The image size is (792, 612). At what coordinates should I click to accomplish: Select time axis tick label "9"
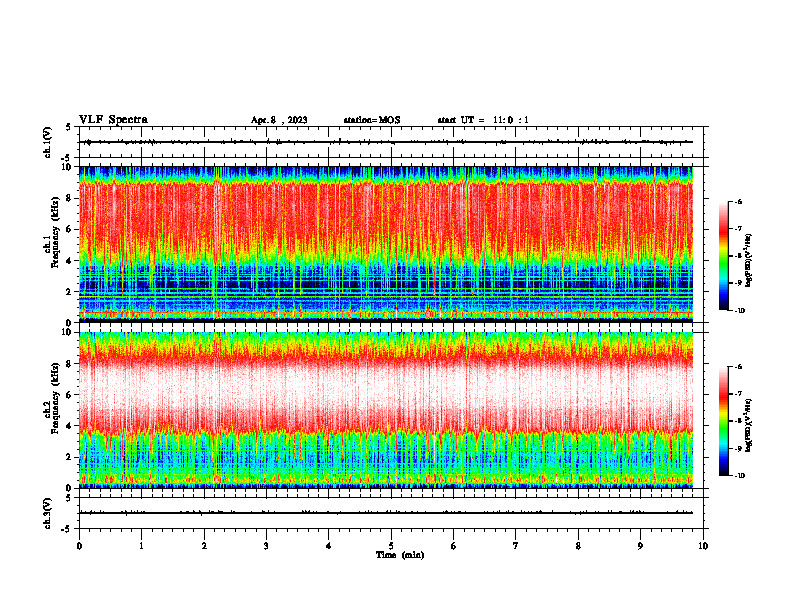[x=640, y=546]
